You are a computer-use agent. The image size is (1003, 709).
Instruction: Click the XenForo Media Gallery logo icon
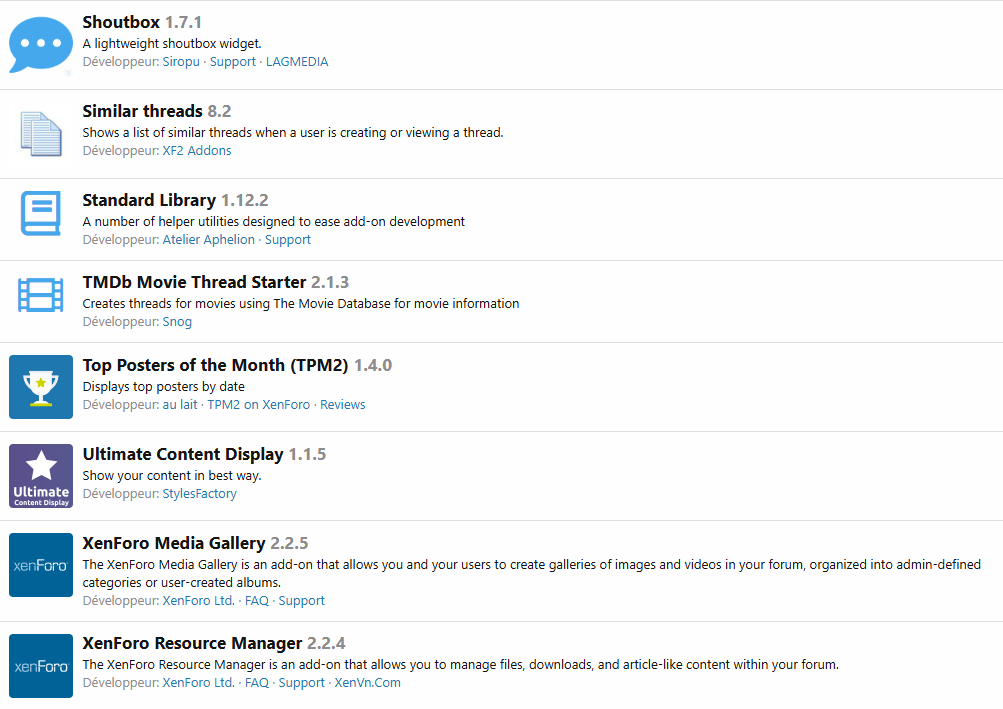pos(41,565)
